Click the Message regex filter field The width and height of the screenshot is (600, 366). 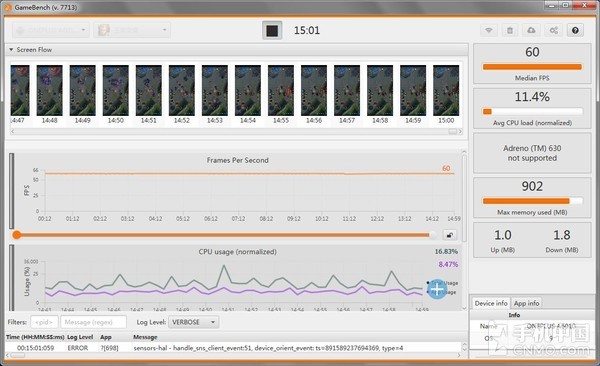coord(93,322)
